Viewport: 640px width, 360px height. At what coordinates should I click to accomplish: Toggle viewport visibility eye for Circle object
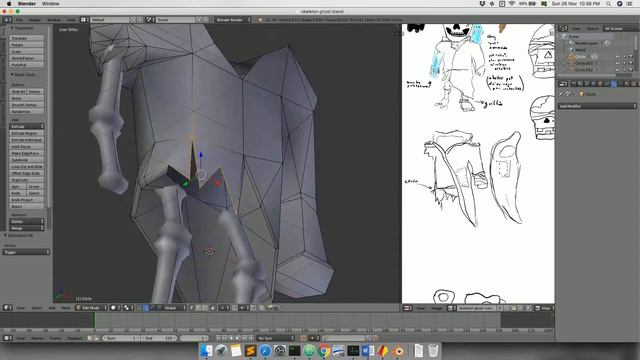pyautogui.click(x=618, y=56)
